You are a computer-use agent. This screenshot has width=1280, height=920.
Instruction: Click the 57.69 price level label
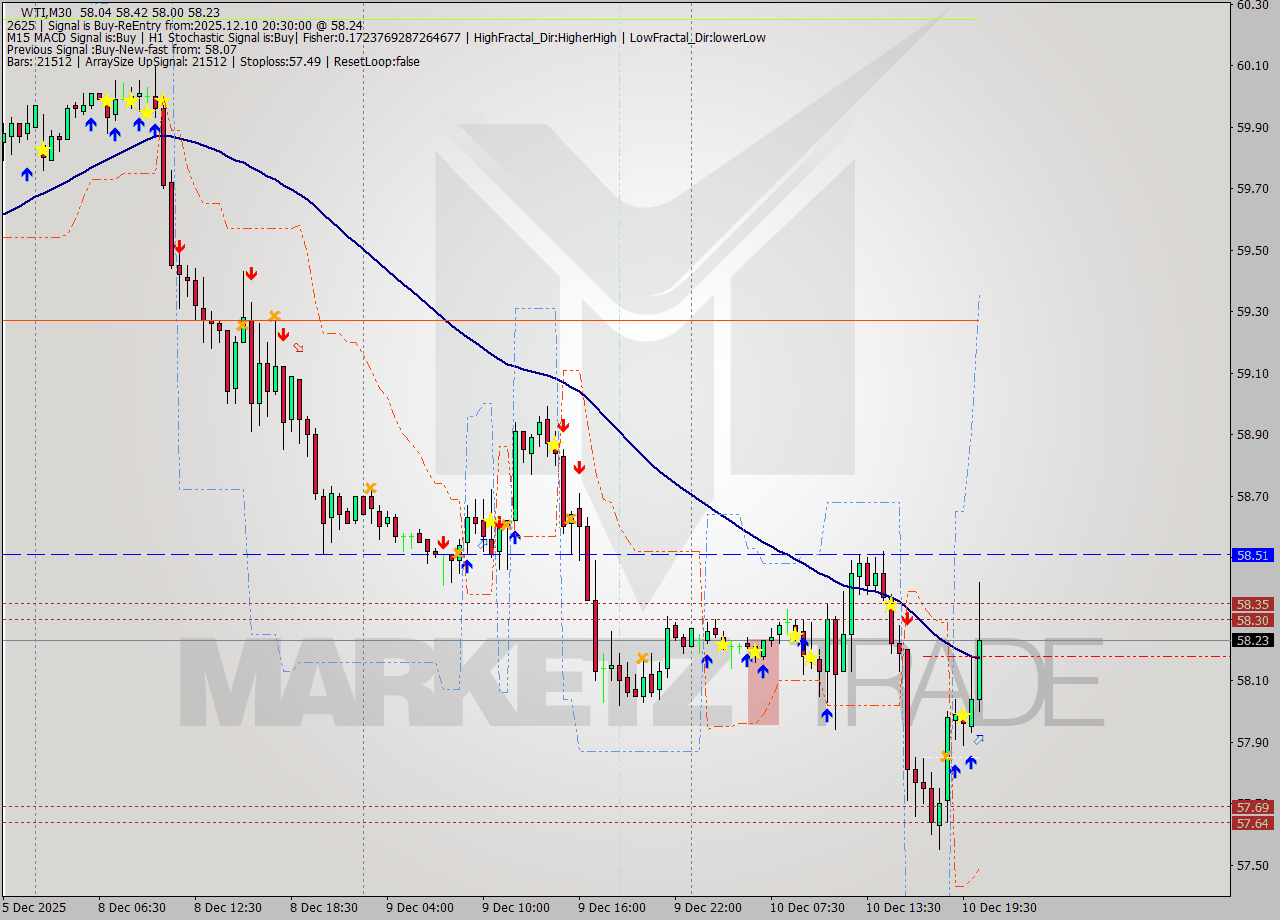1254,806
